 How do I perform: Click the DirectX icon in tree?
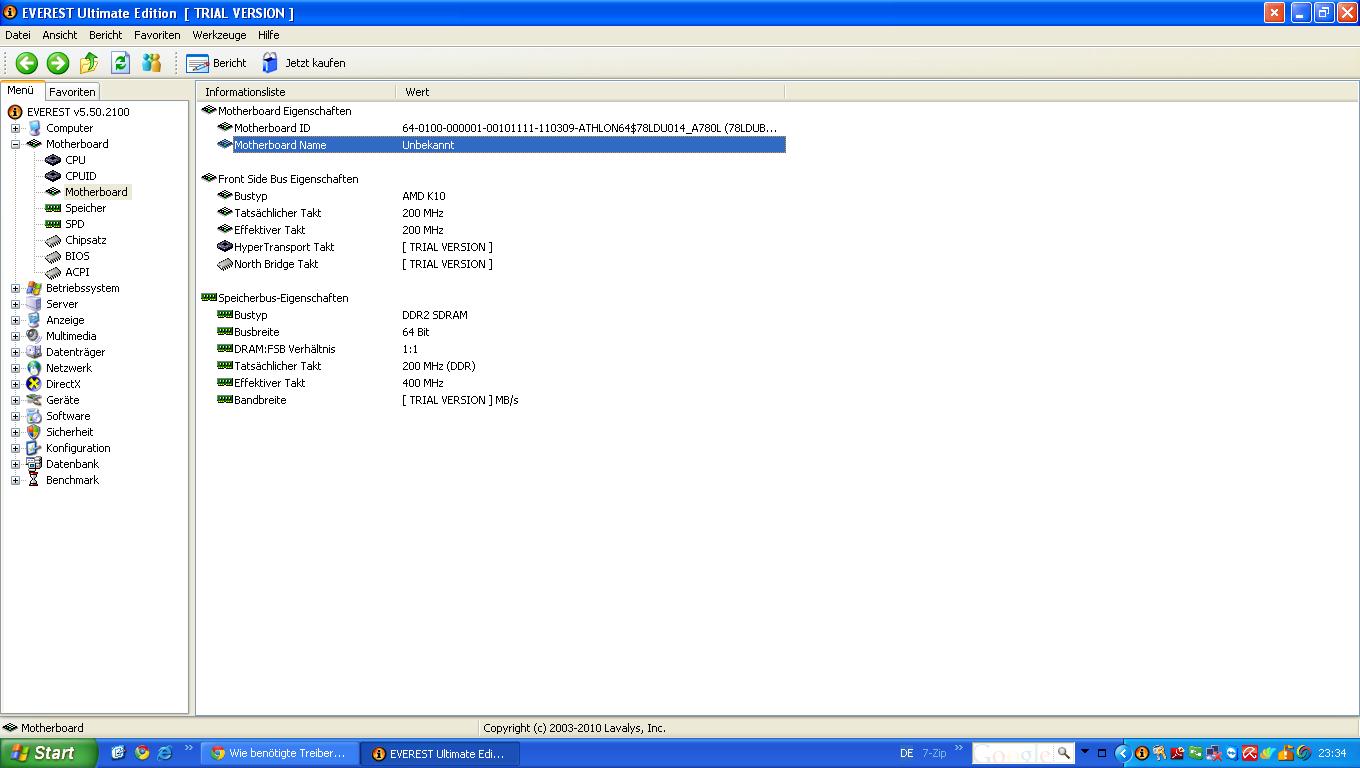34,384
